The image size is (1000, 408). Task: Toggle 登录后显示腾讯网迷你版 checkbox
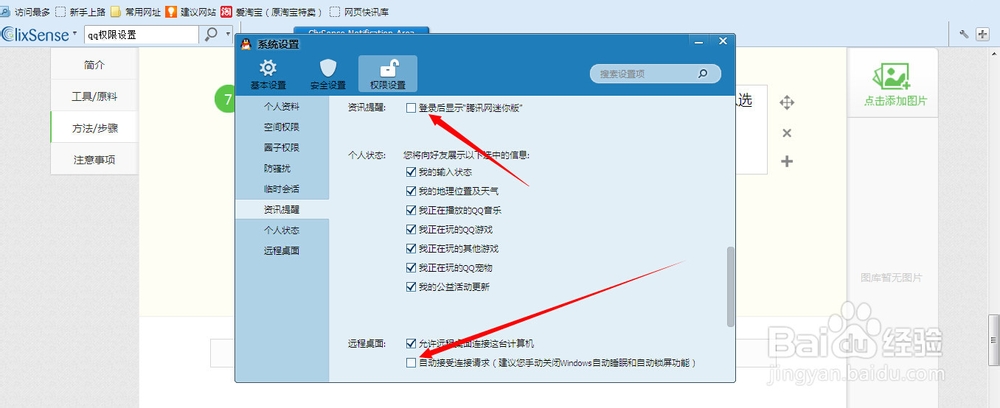pyautogui.click(x=411, y=108)
